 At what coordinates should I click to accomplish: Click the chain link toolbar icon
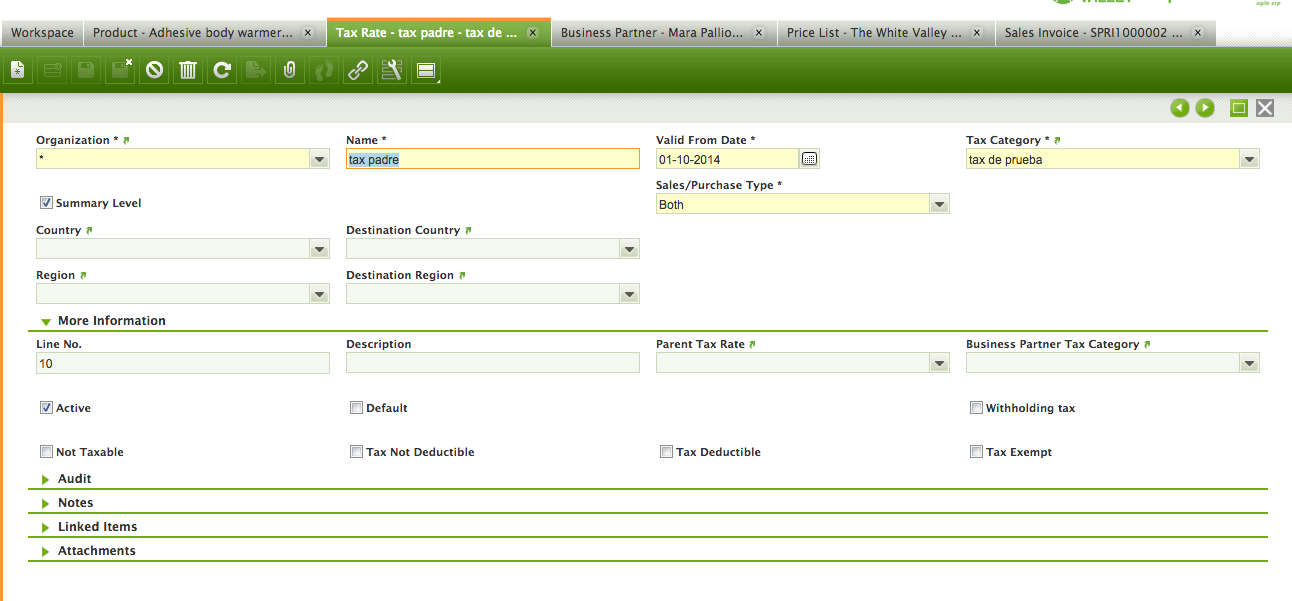tap(358, 70)
